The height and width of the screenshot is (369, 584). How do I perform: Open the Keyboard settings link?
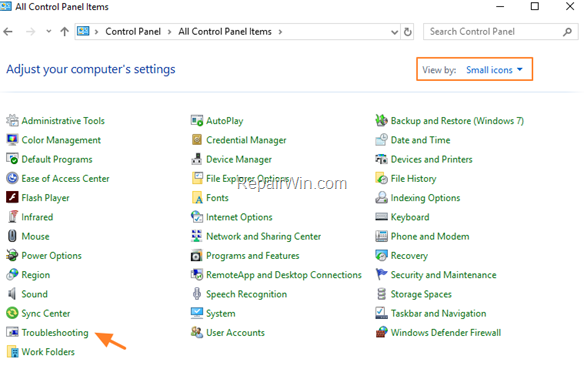pos(410,217)
